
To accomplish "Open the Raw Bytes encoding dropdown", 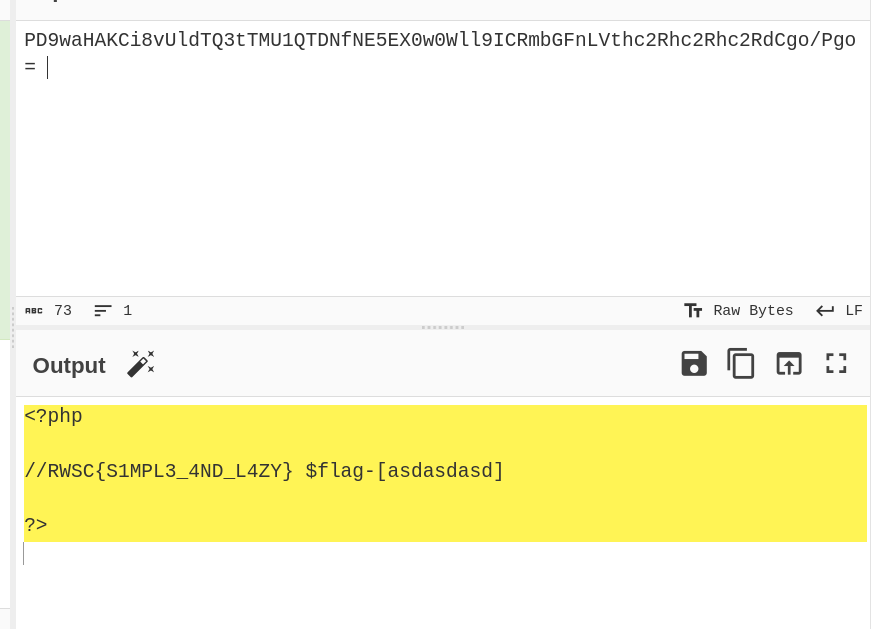I will click(x=753, y=311).
